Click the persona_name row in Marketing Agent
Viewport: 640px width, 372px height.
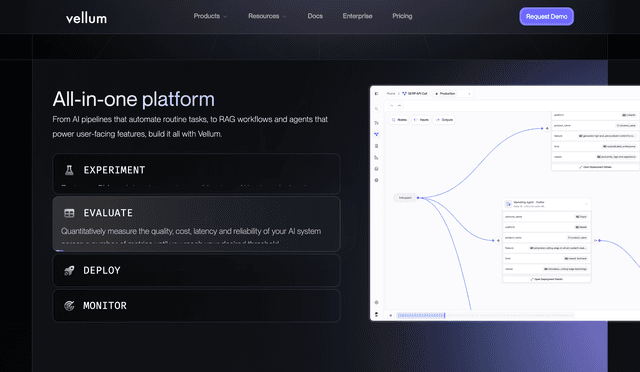tap(547, 216)
